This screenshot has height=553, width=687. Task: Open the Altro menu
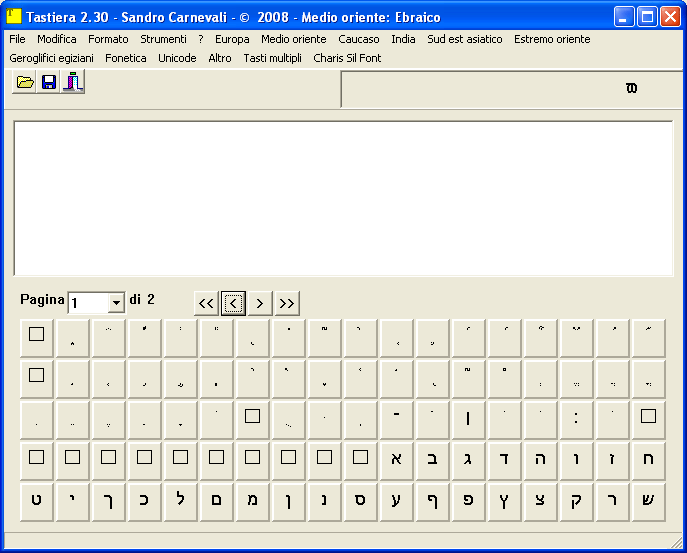coord(220,58)
